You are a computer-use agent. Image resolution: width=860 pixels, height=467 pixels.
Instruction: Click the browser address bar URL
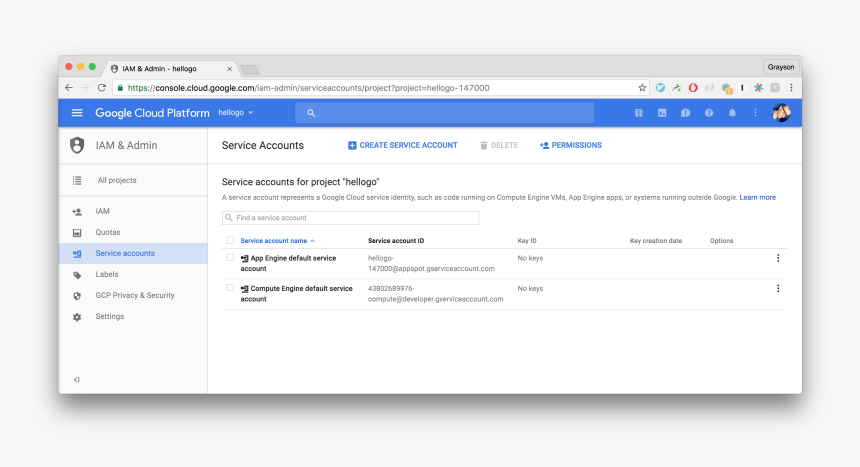click(x=308, y=88)
